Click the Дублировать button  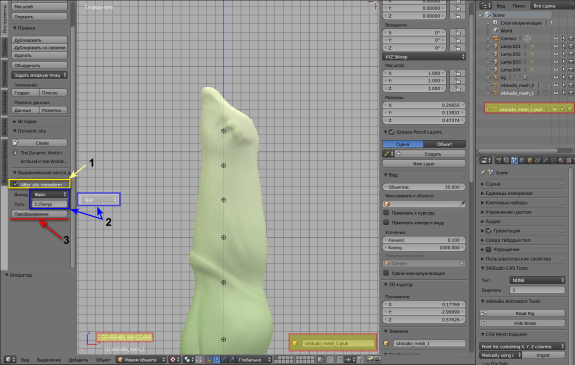pyautogui.click(x=39, y=40)
